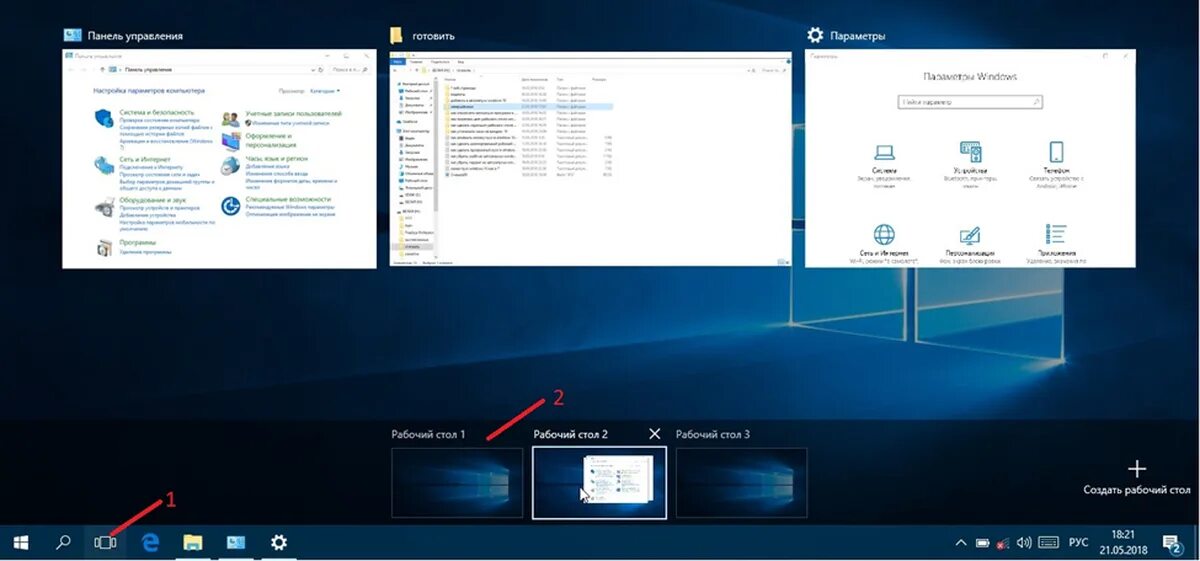Select the Рабочий стол 2 thumbnail
This screenshot has height=561, width=1200.
pos(599,483)
